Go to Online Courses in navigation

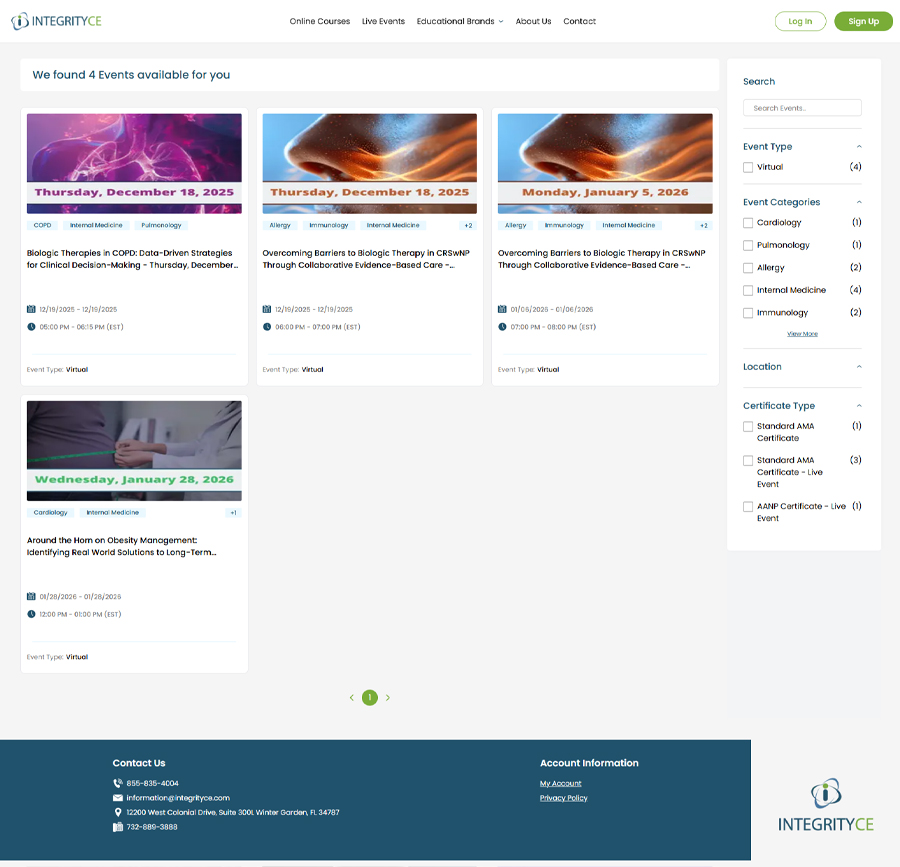point(320,21)
